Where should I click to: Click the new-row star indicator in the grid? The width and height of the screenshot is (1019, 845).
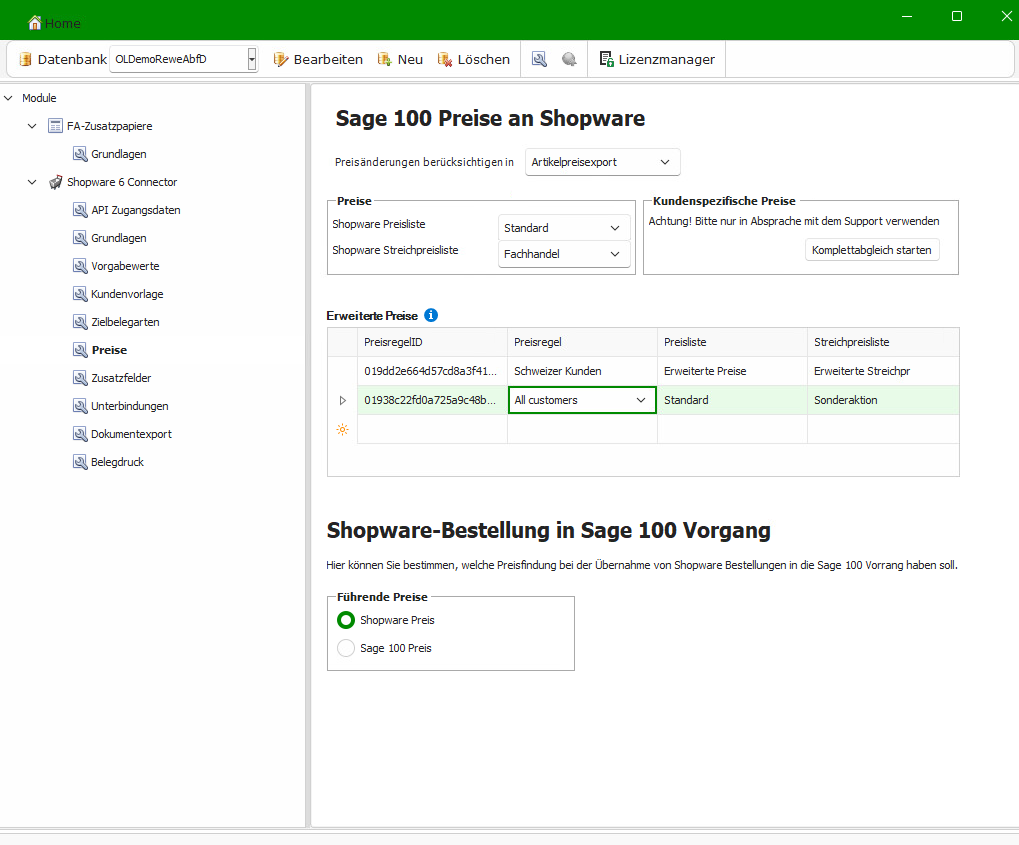(x=342, y=430)
